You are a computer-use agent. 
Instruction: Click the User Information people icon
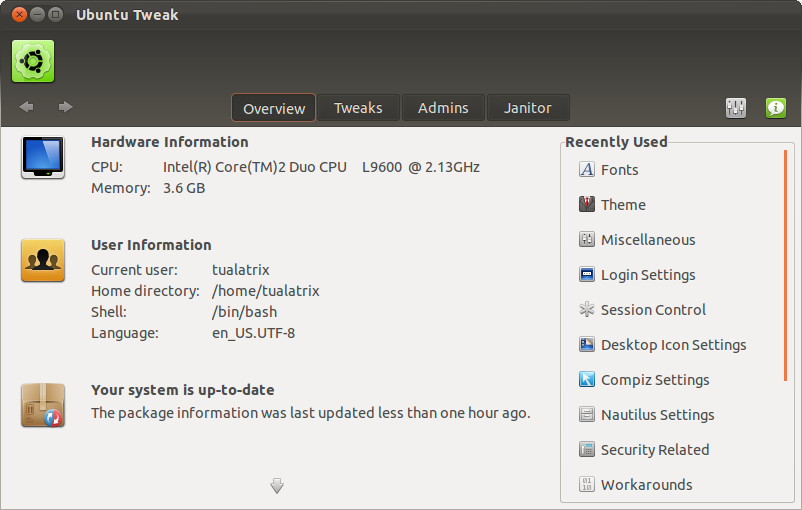tap(43, 261)
